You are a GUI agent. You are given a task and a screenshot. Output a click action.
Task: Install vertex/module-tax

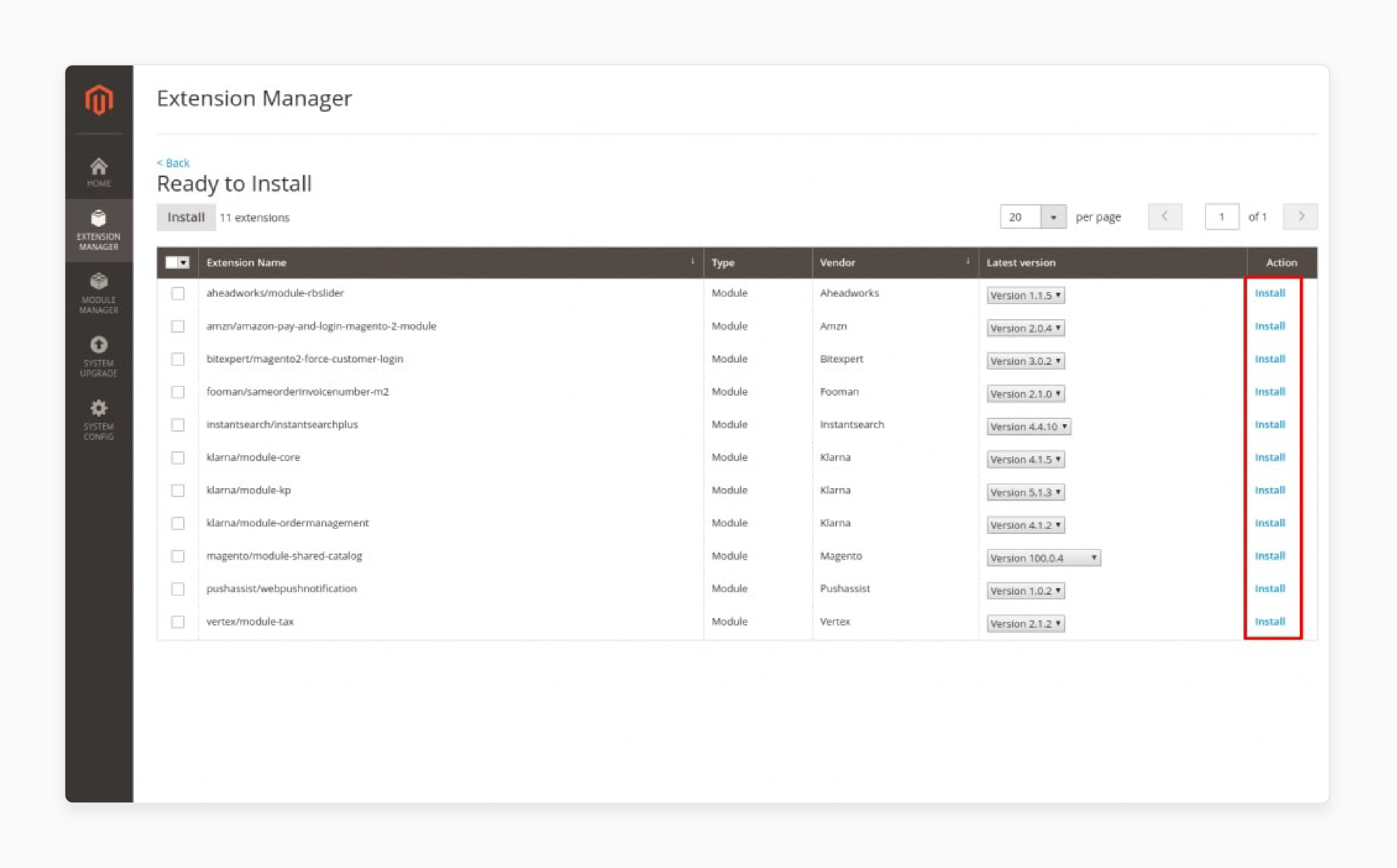[1269, 621]
